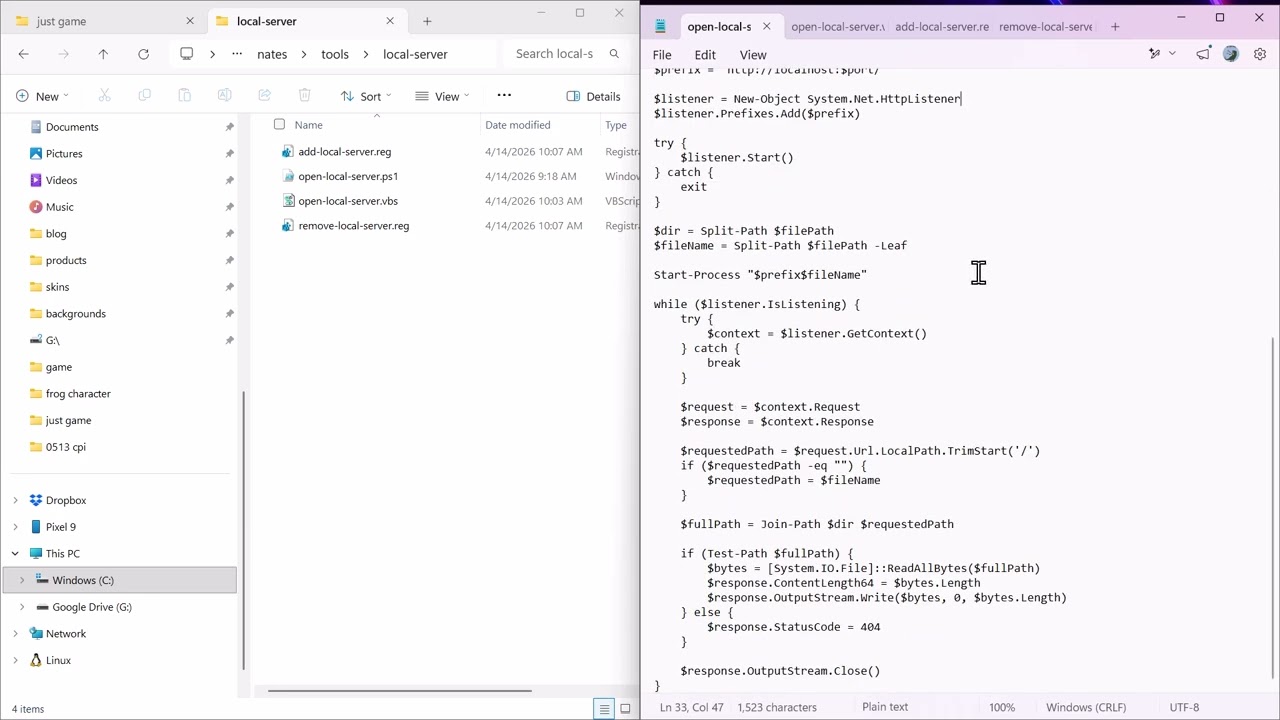
Task: Sort files by Name column header
Action: [x=308, y=125]
